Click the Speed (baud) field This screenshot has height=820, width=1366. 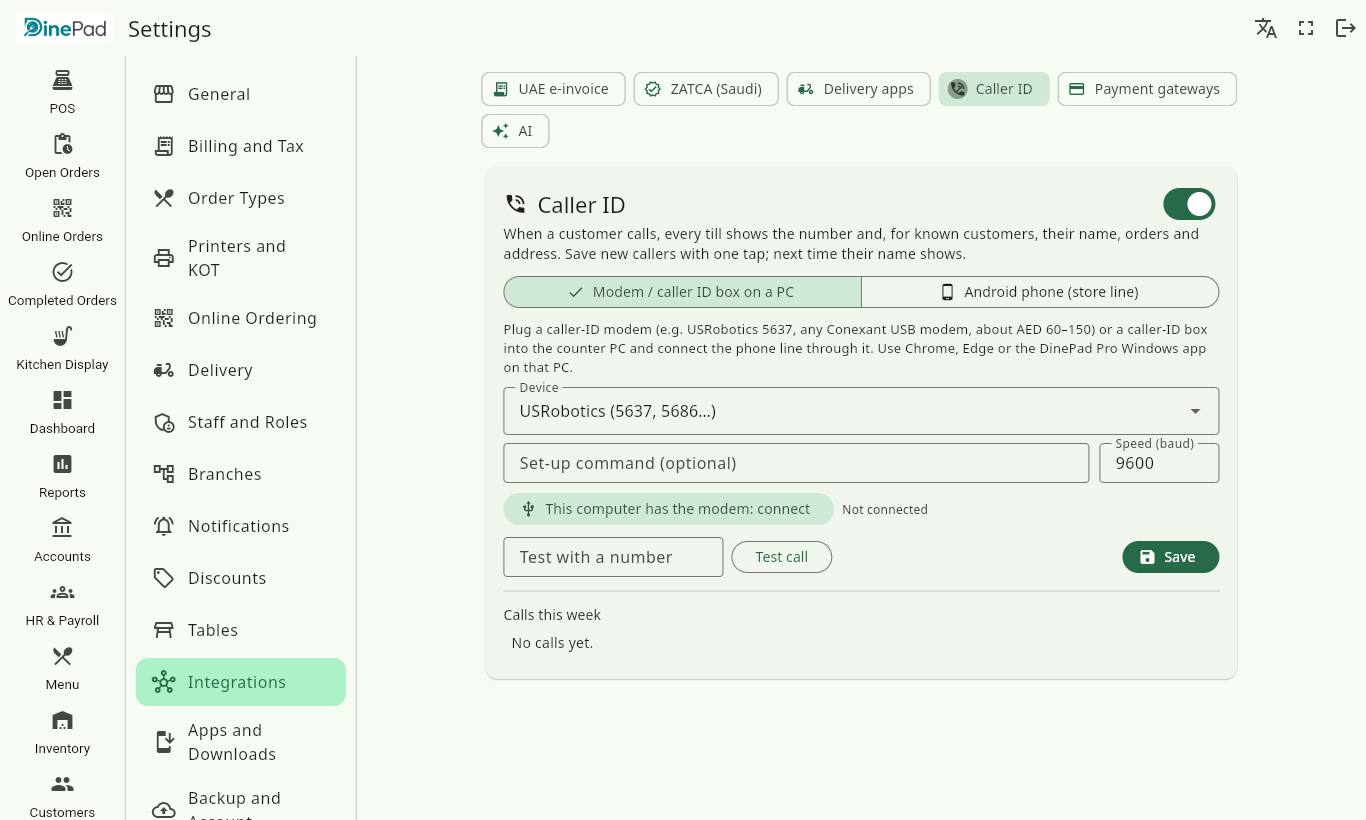coord(1159,463)
